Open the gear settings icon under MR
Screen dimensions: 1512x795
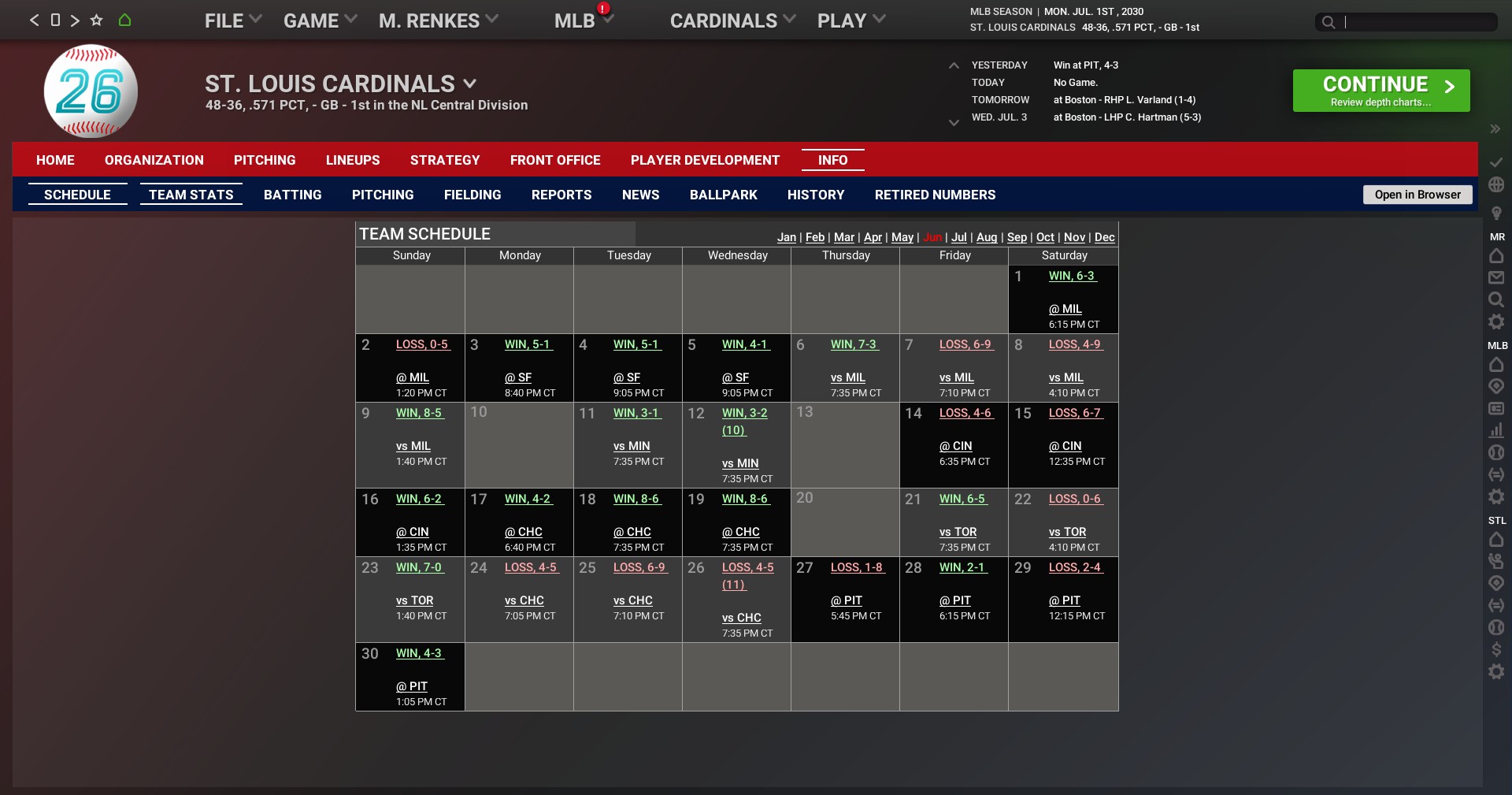point(1496,321)
